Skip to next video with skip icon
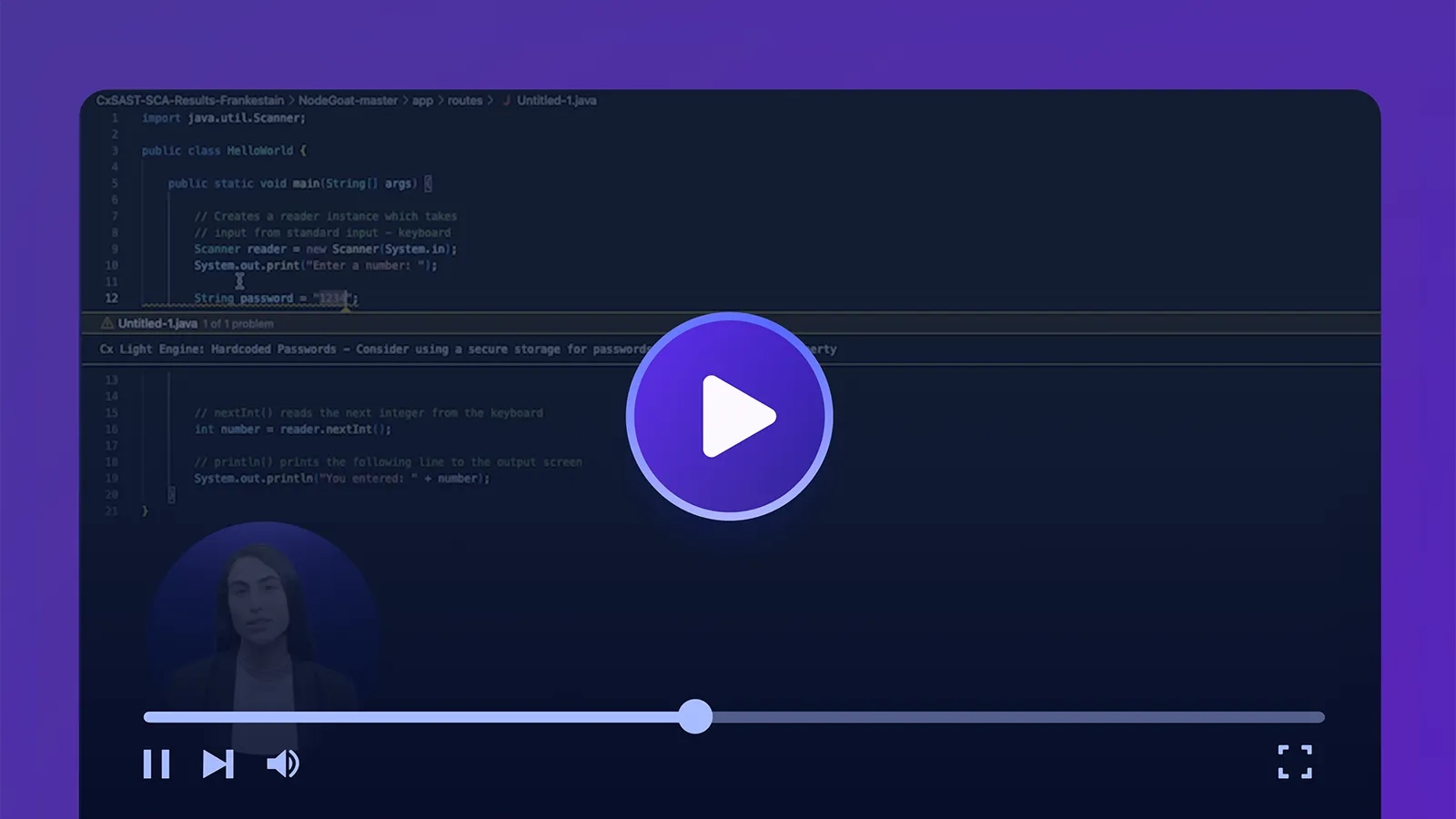The image size is (1456, 819). pyautogui.click(x=218, y=763)
